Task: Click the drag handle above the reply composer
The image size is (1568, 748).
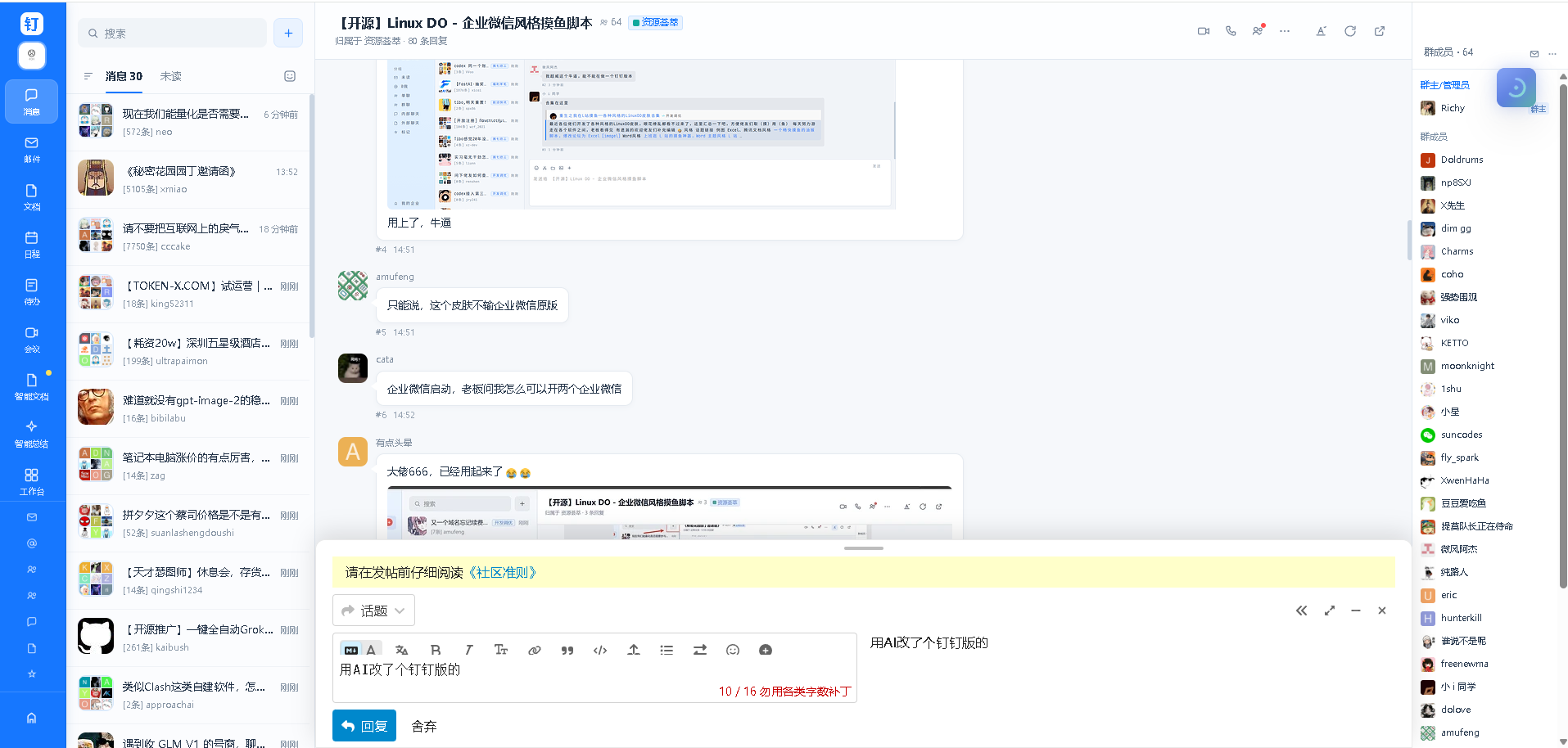Action: [x=864, y=548]
